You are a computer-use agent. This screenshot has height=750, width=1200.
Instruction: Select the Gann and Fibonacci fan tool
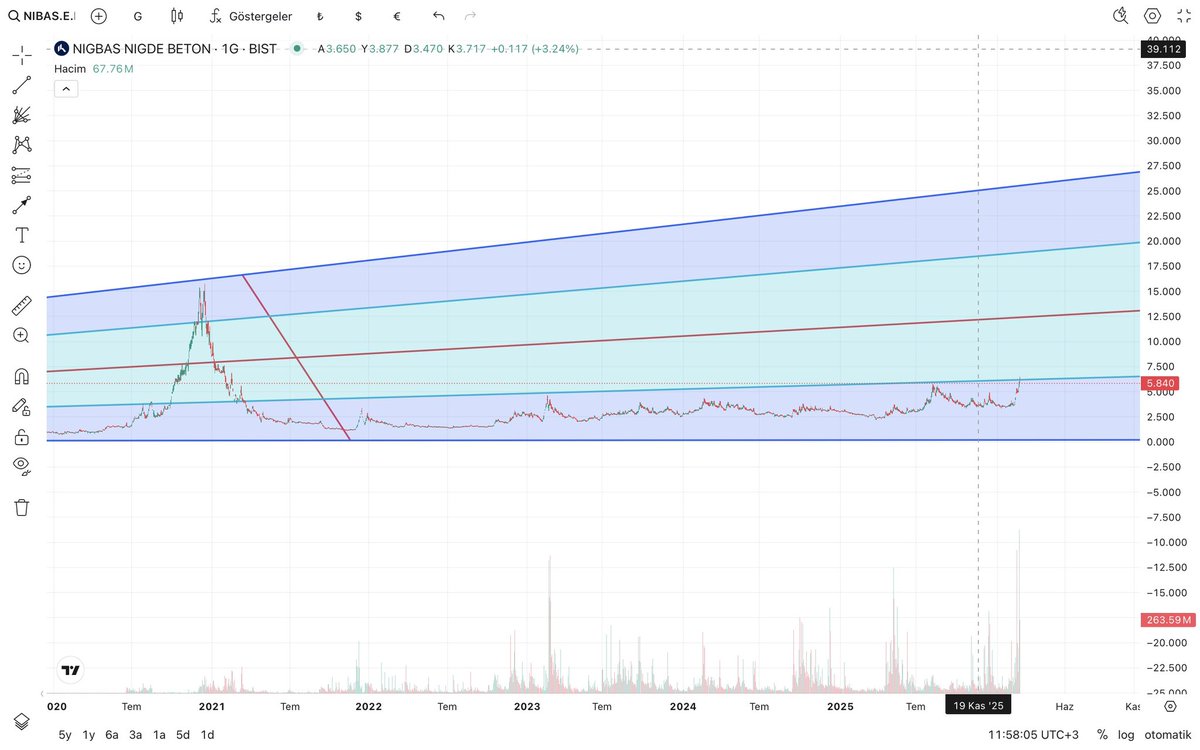tap(22, 115)
